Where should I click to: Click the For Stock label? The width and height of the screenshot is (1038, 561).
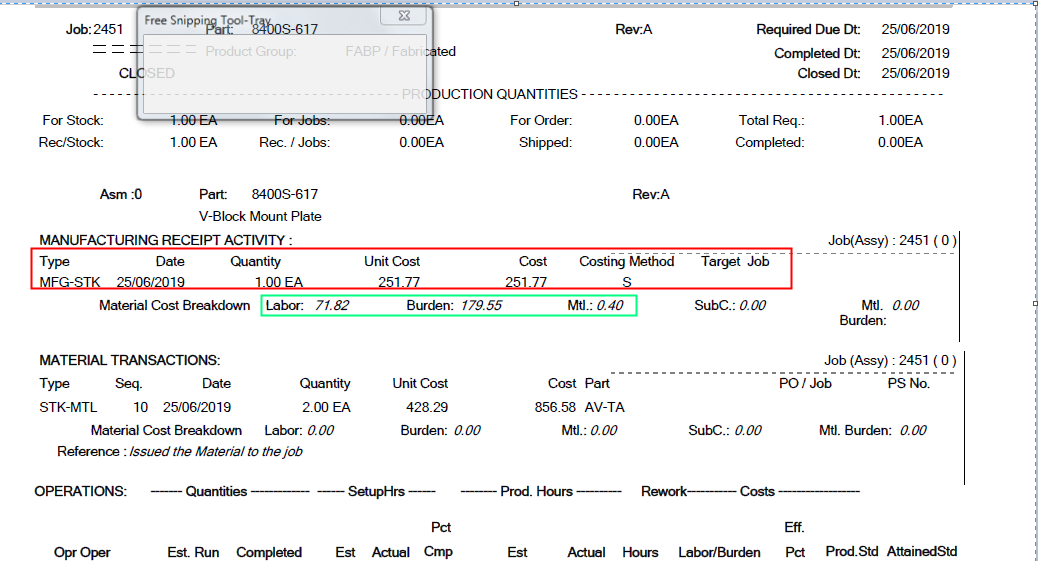tap(73, 120)
